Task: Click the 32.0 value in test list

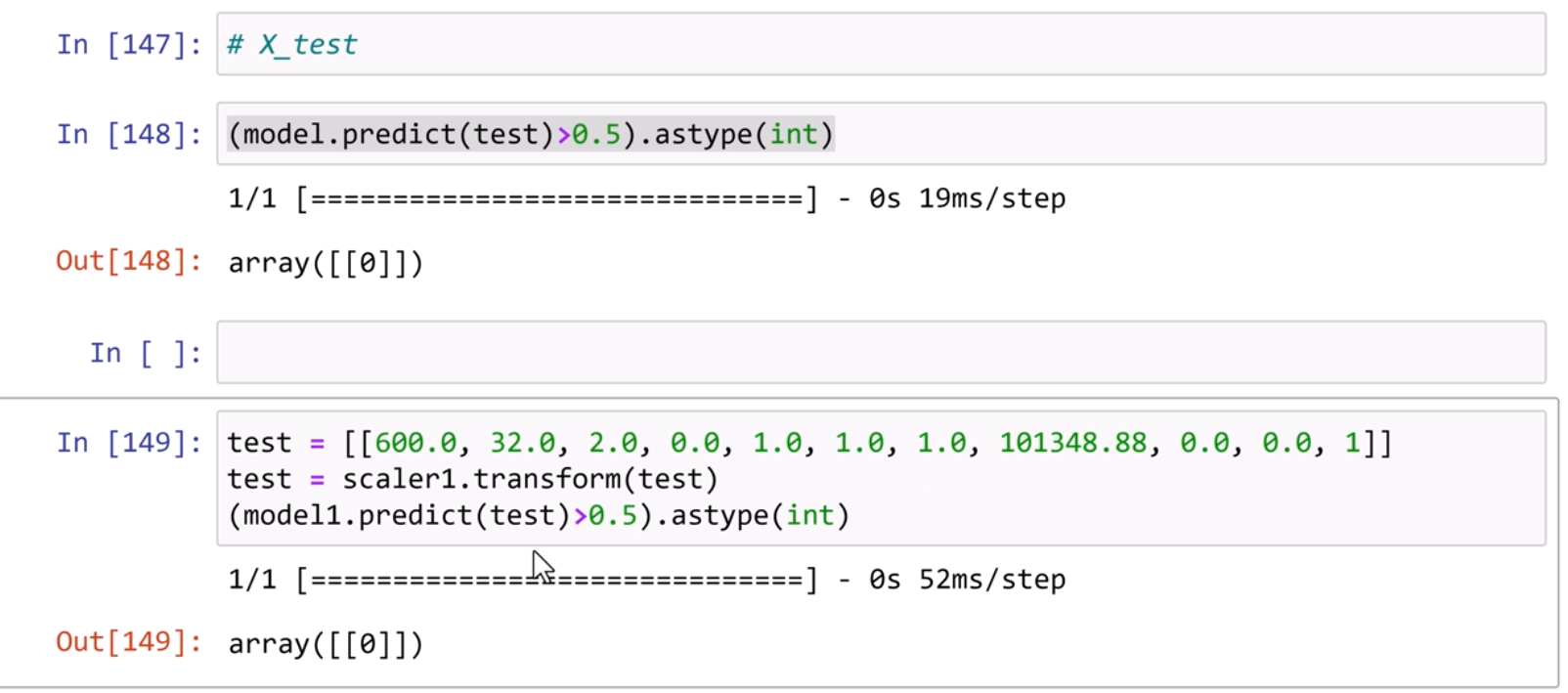Action: [521, 443]
